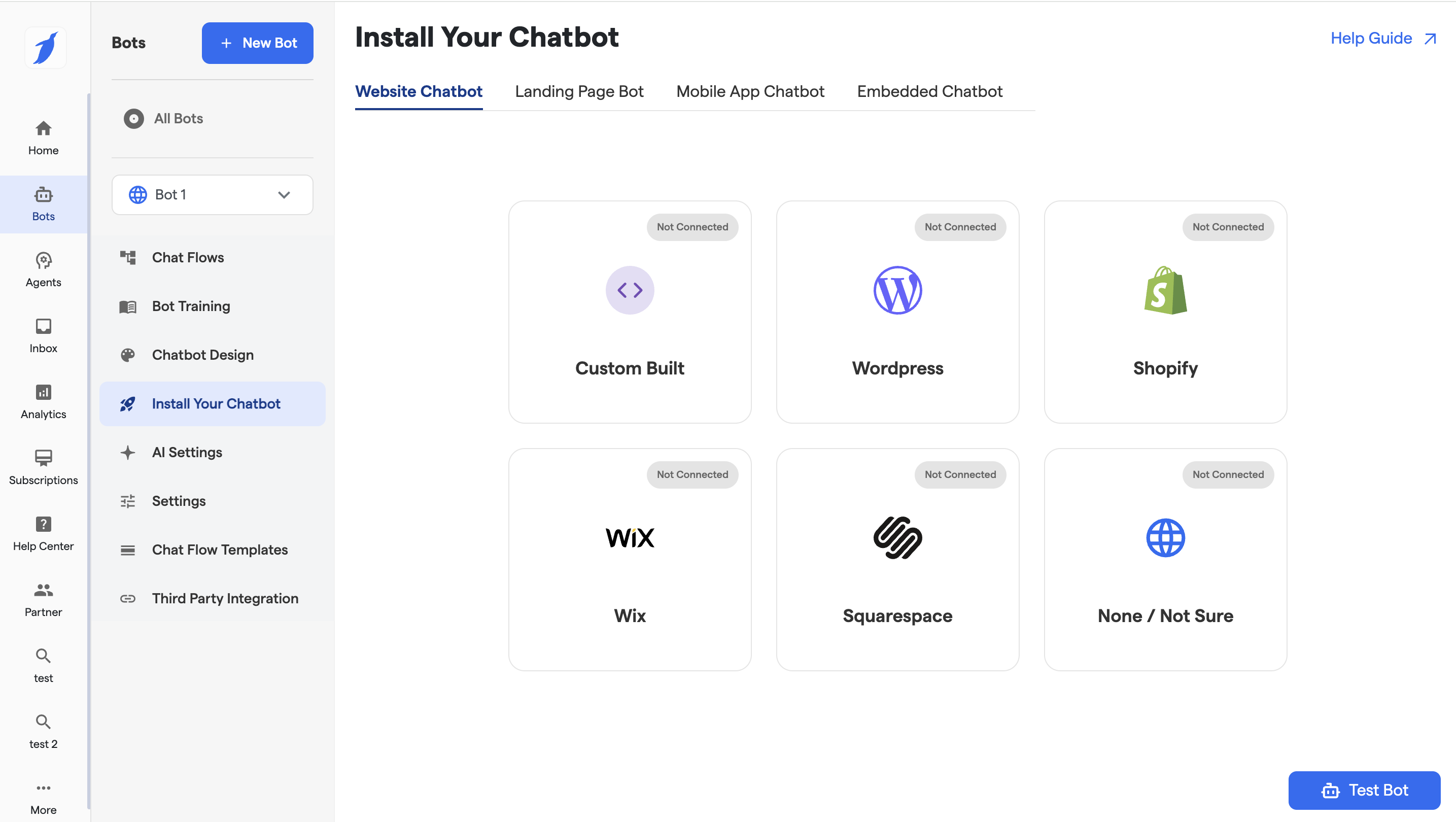Click the Test Bot button
Viewport: 1456px width, 822px height.
[1363, 790]
